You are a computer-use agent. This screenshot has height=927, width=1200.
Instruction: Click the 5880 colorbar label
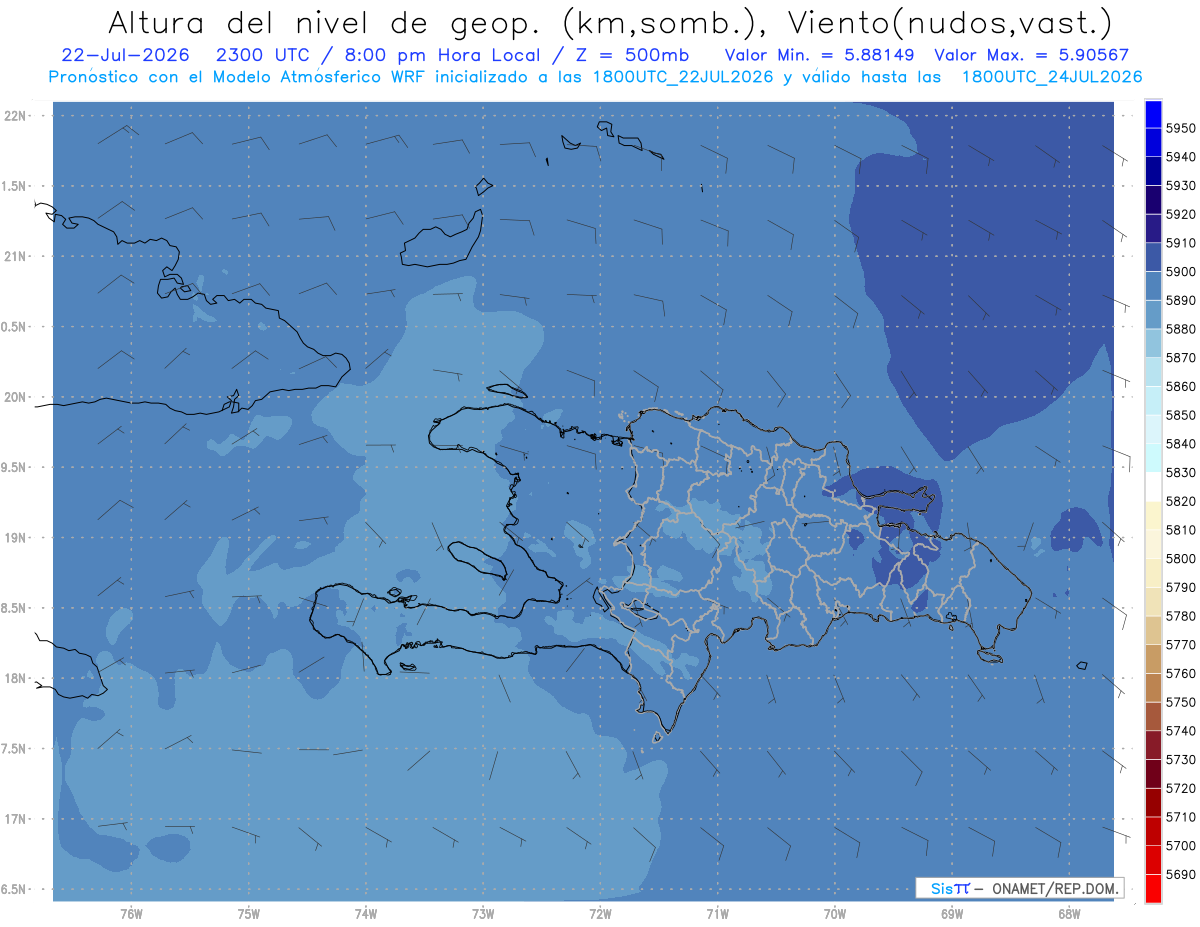click(1180, 329)
